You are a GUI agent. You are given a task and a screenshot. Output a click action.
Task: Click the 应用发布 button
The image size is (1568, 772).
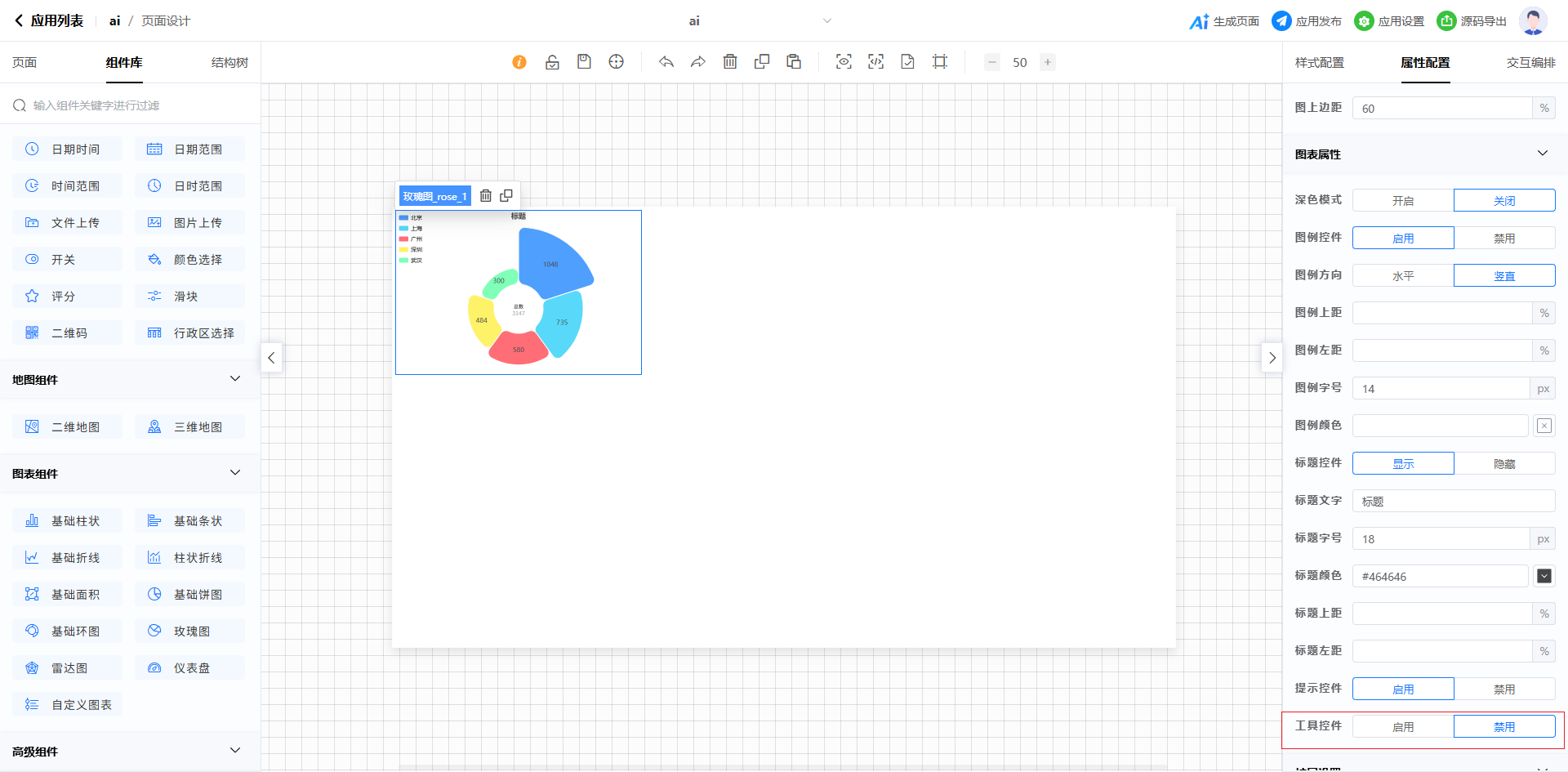pyautogui.click(x=1307, y=21)
